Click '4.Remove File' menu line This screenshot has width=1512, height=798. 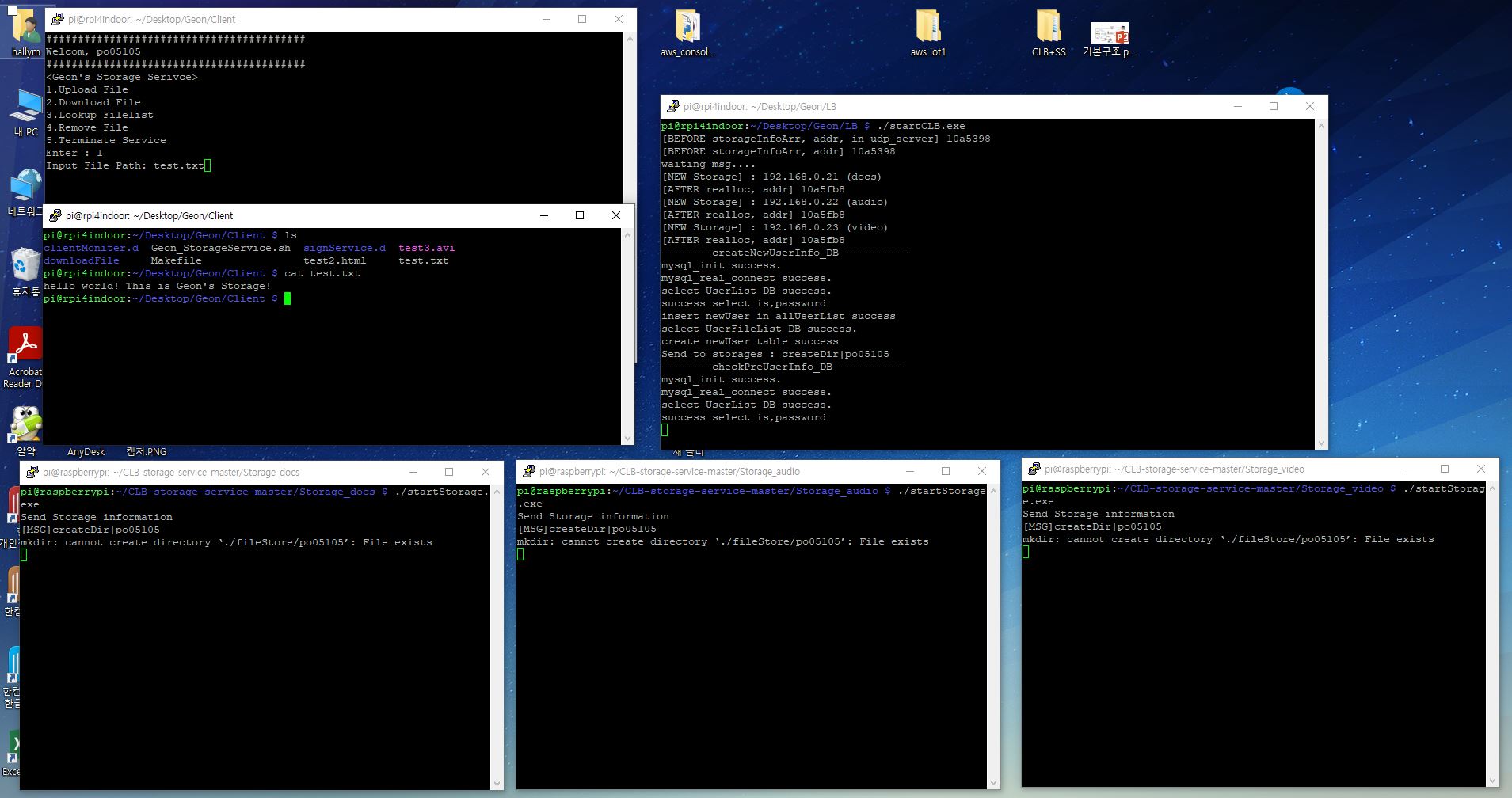coord(87,127)
